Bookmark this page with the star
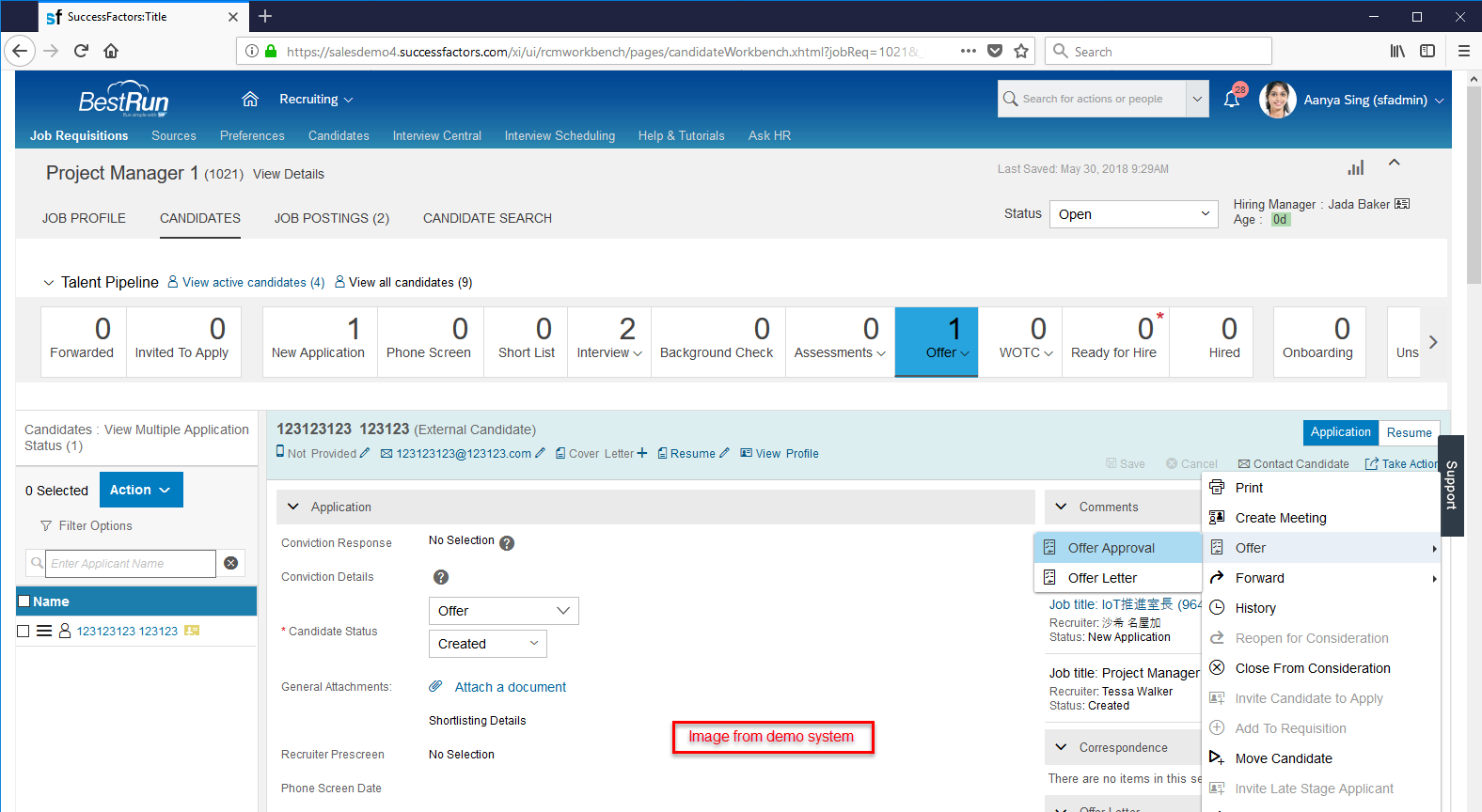Screen dimensions: 1482x812 click(x=1021, y=51)
